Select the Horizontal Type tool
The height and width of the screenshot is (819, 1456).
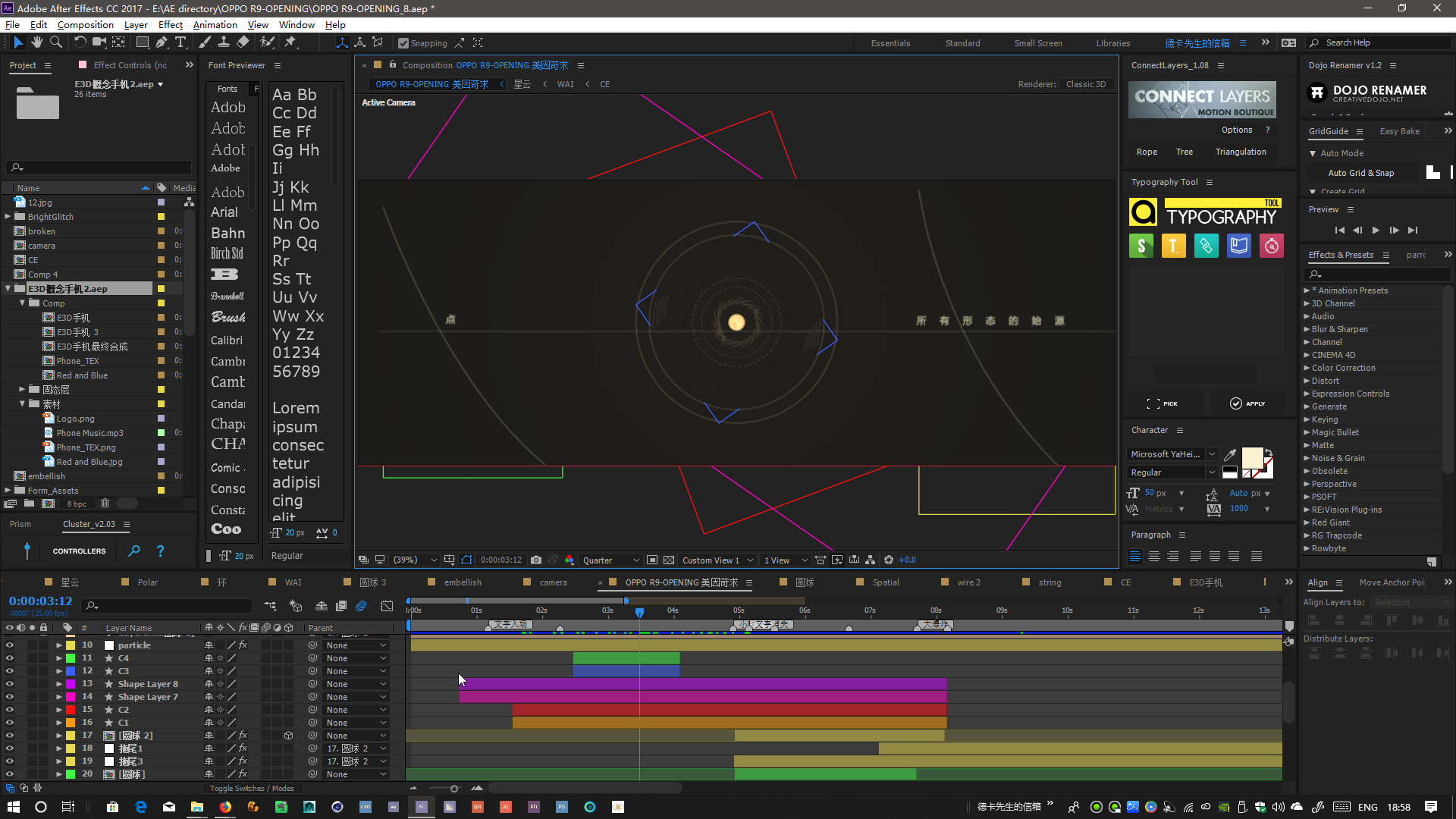point(180,42)
